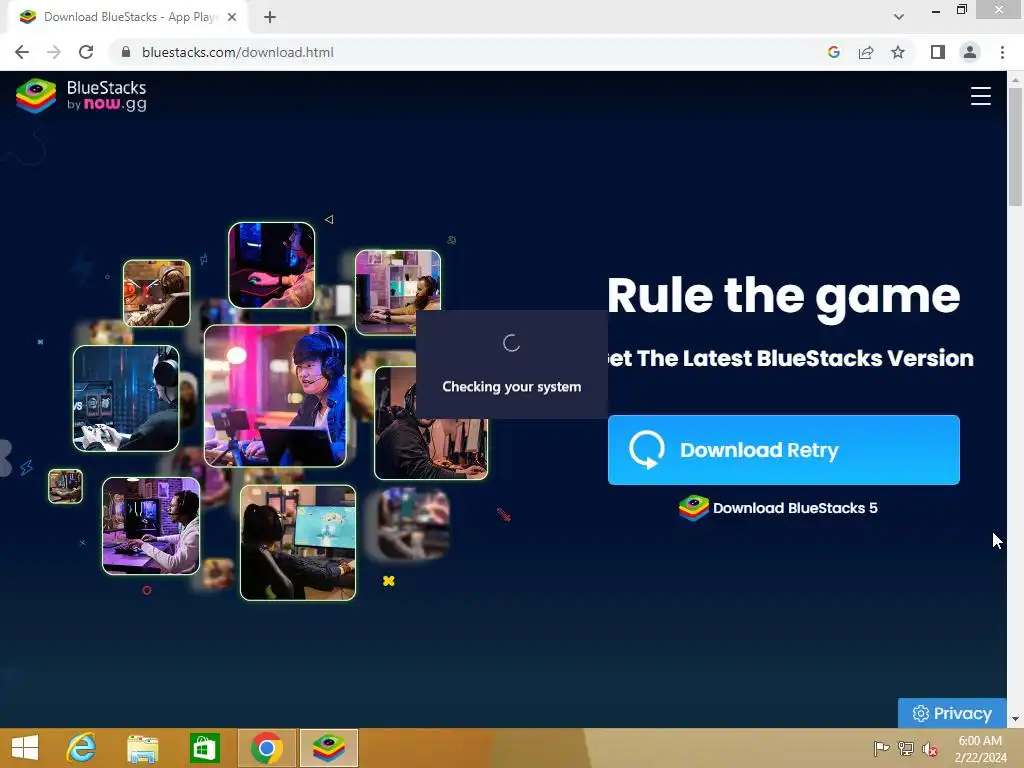This screenshot has height=768, width=1024.
Task: Open Chrome three-dot menu
Action: coord(1002,52)
